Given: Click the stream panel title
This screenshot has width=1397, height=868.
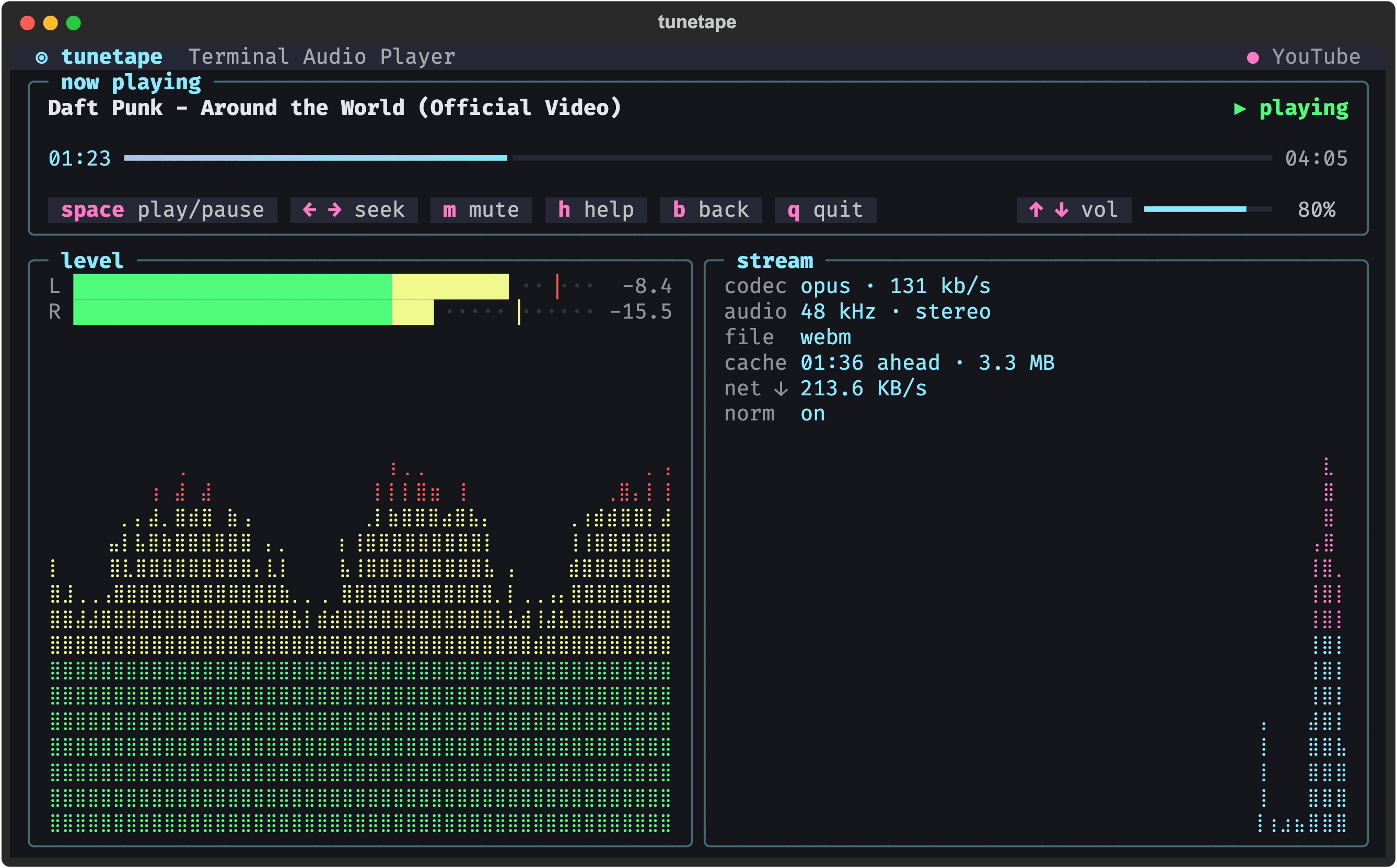Looking at the screenshot, I should click(x=775, y=261).
